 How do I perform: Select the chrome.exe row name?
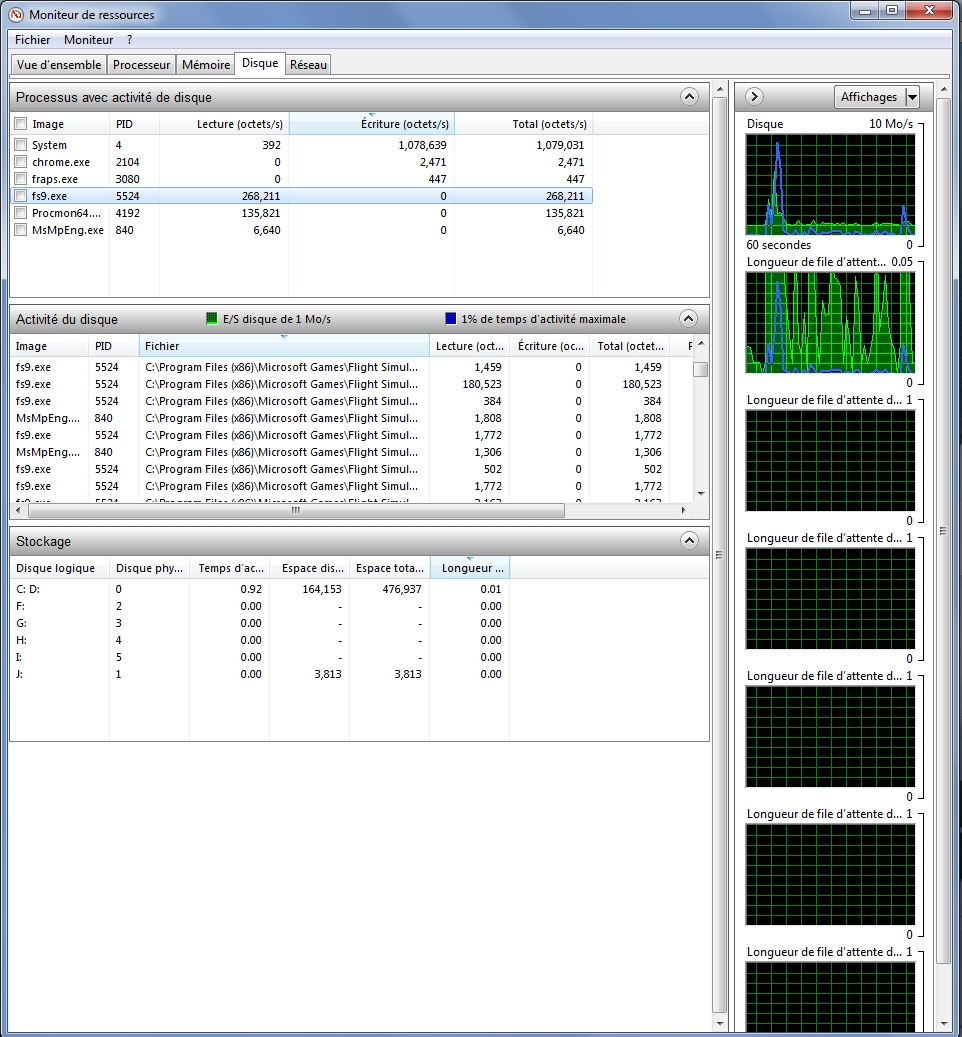tap(61, 162)
